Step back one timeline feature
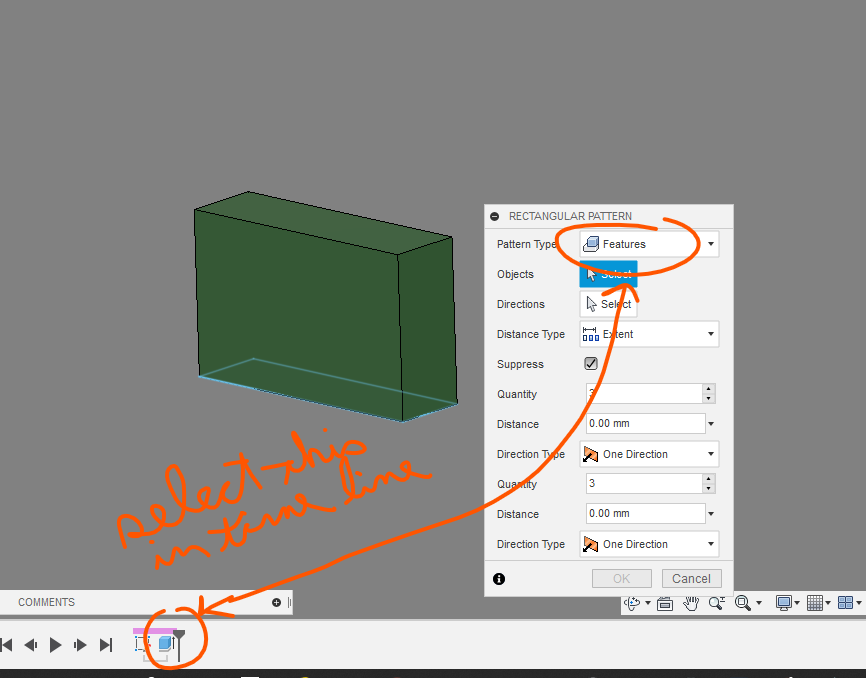The image size is (866, 678). pyautogui.click(x=31, y=644)
